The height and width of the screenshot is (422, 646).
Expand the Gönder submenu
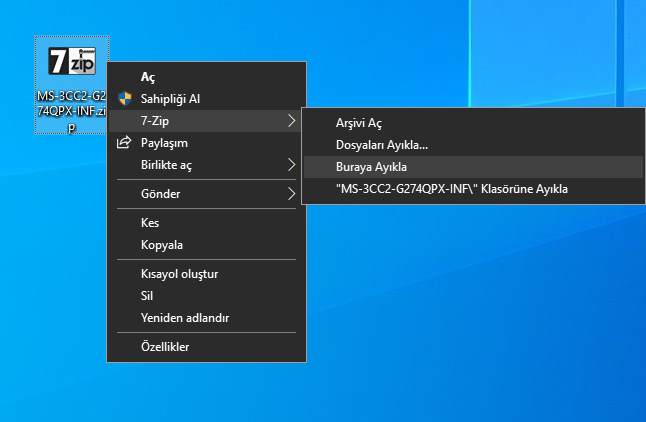[x=206, y=194]
